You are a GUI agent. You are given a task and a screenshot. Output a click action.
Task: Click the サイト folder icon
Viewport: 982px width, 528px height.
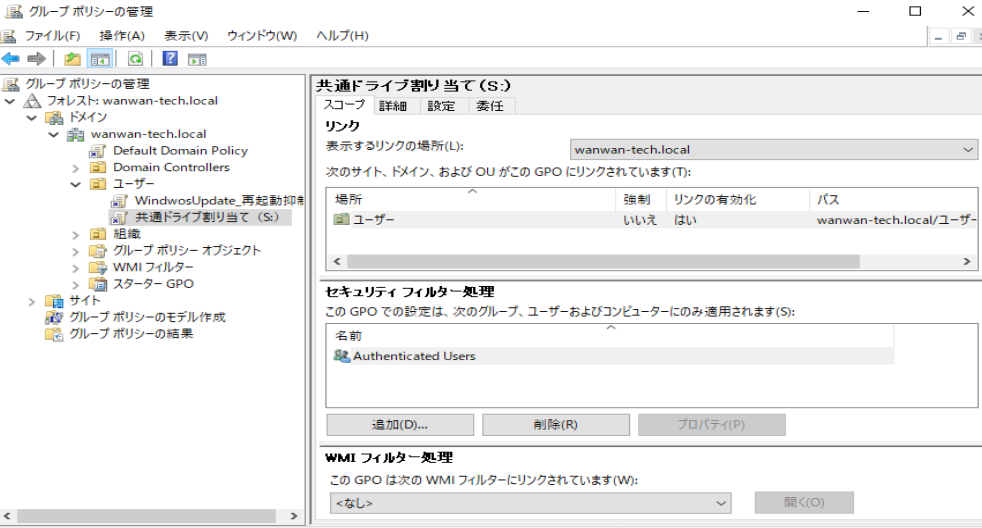point(54,301)
